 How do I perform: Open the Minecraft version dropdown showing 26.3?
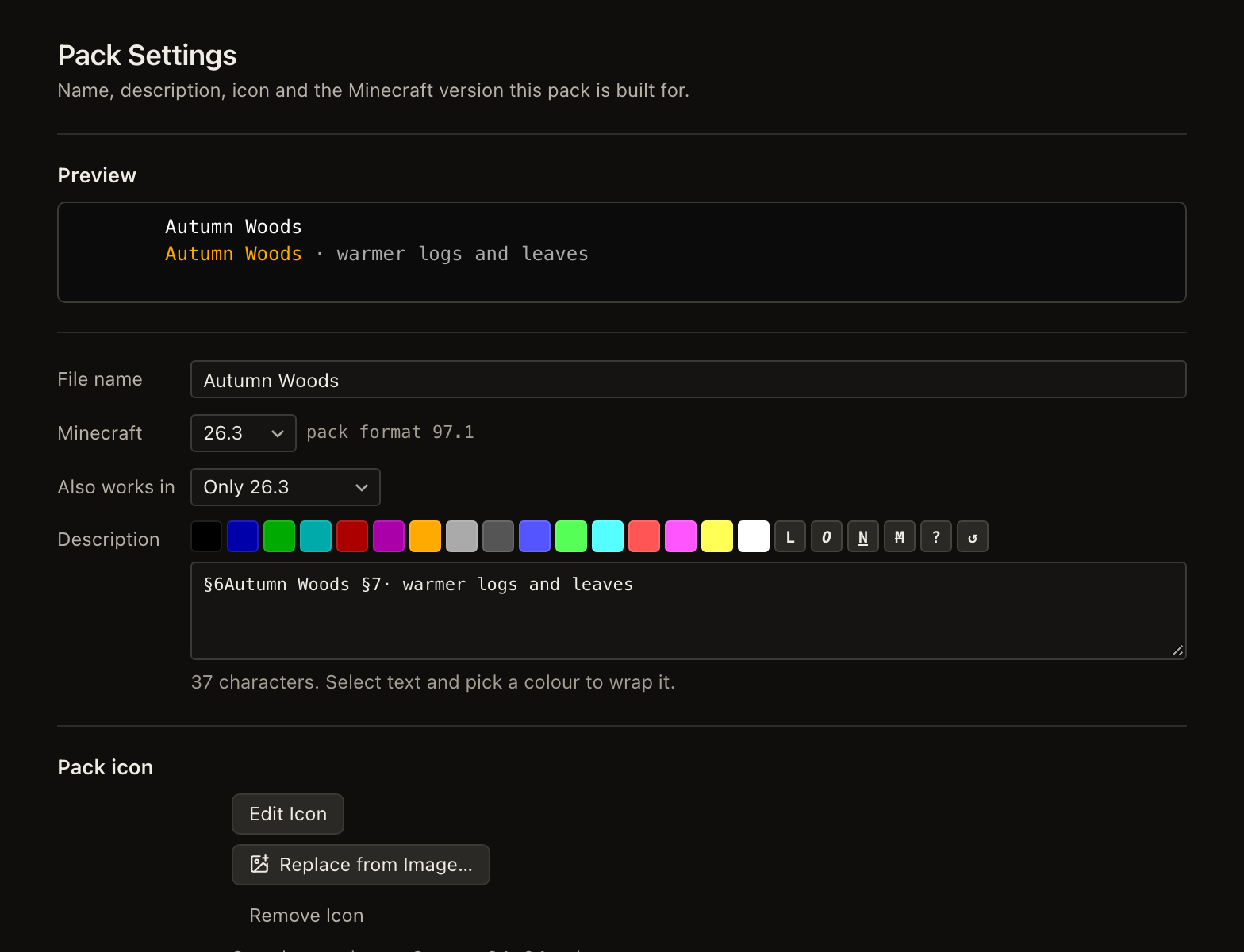click(244, 433)
